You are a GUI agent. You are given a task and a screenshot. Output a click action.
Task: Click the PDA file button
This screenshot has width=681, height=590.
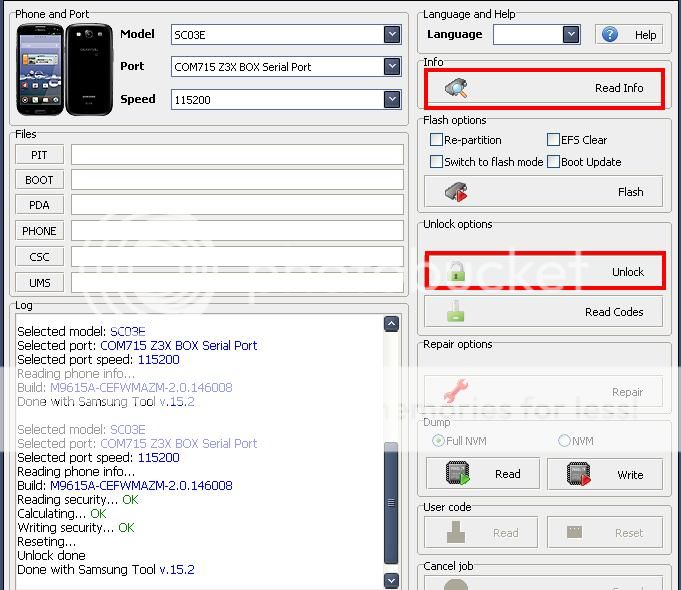point(40,205)
